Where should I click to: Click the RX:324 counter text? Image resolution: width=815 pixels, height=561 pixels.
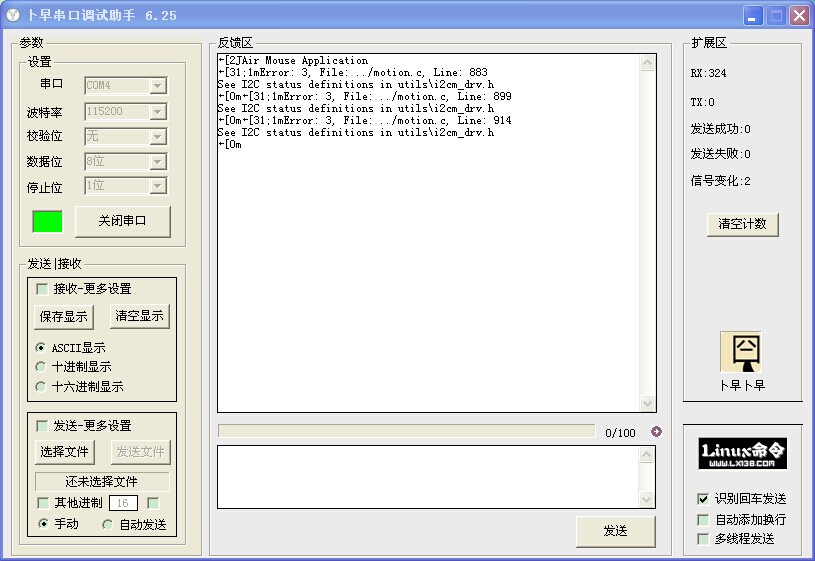(x=708, y=73)
